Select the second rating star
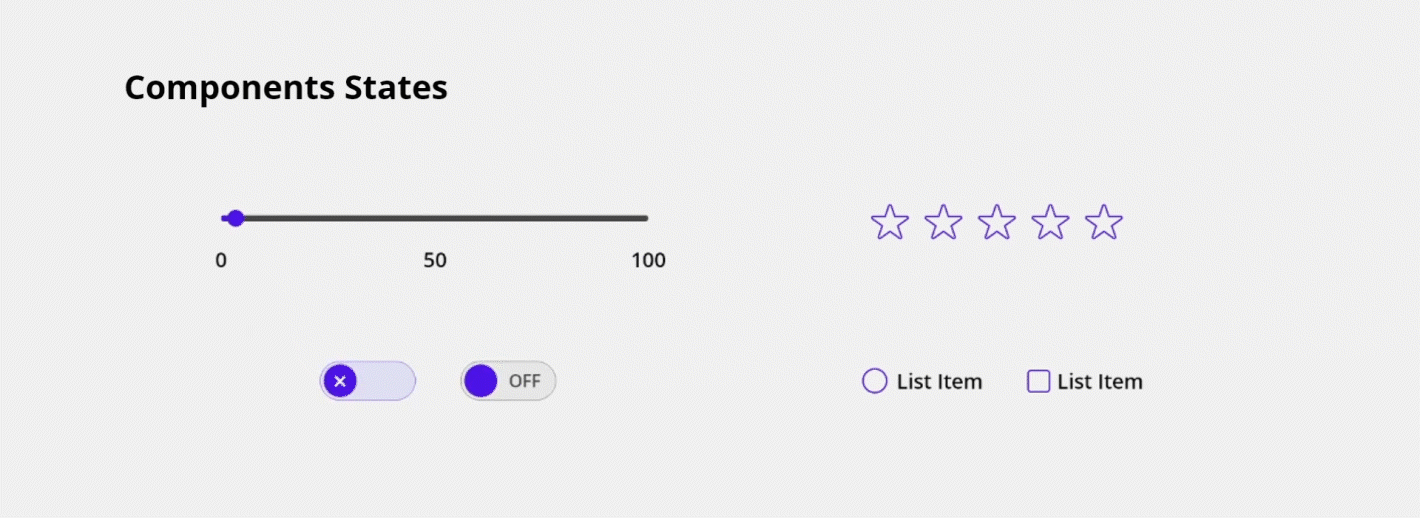Screen dimensions: 1420x518 click(943, 222)
